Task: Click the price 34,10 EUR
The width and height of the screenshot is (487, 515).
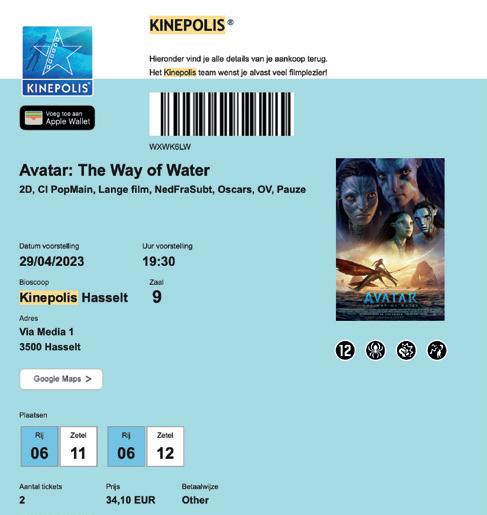Action: tap(131, 500)
